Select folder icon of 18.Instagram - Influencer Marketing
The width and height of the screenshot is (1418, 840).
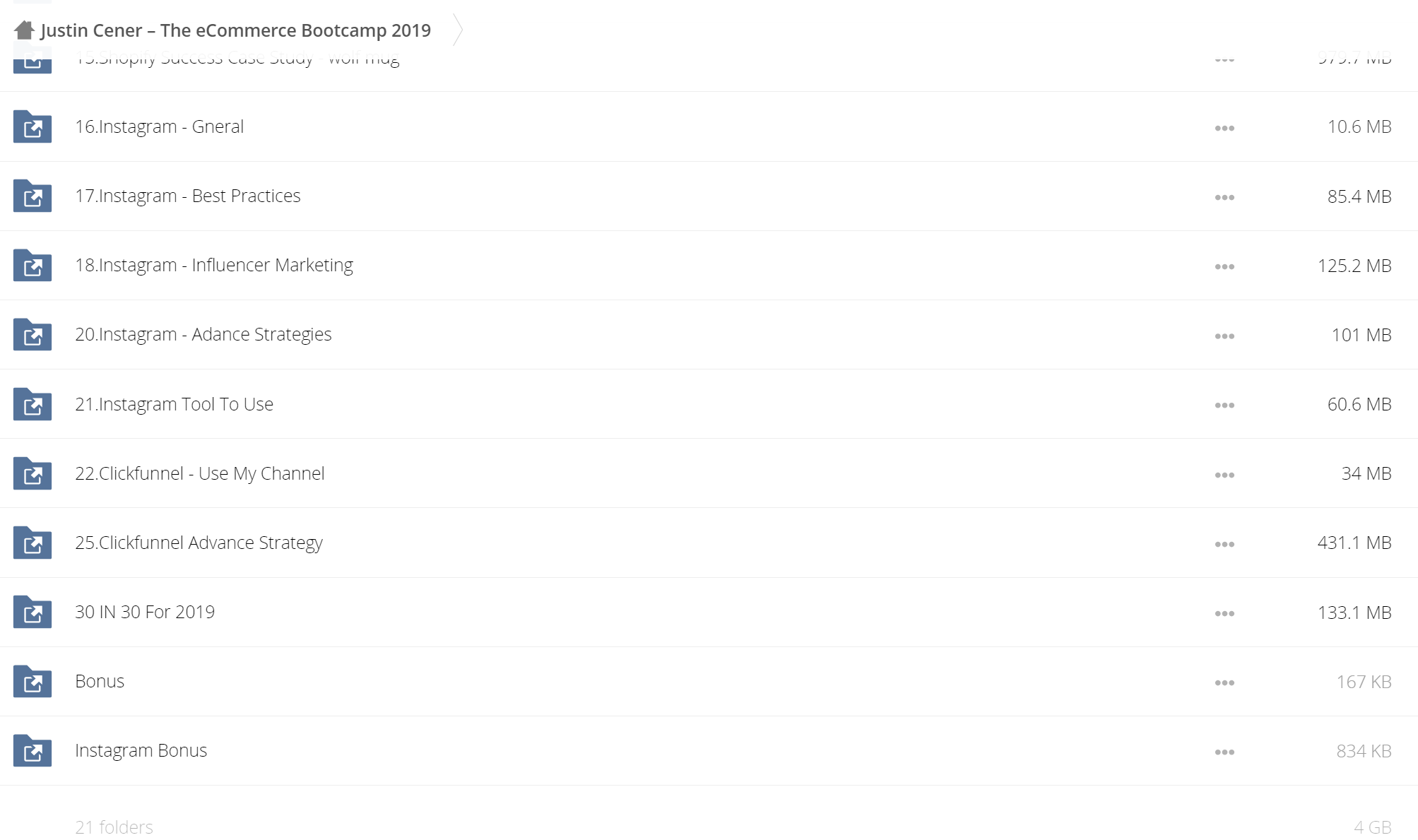pyautogui.click(x=33, y=265)
